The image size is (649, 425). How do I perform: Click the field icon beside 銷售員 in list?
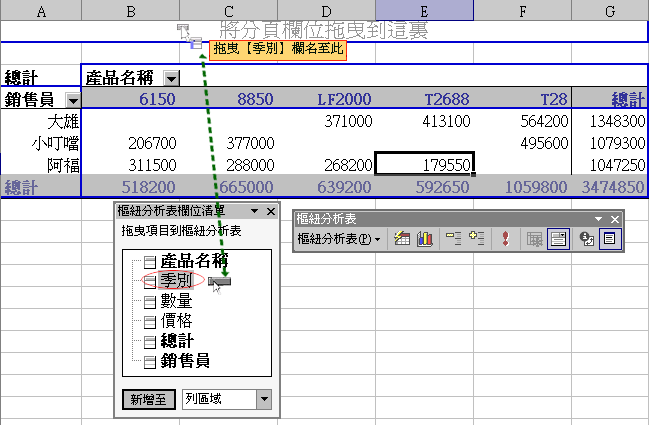point(149,363)
